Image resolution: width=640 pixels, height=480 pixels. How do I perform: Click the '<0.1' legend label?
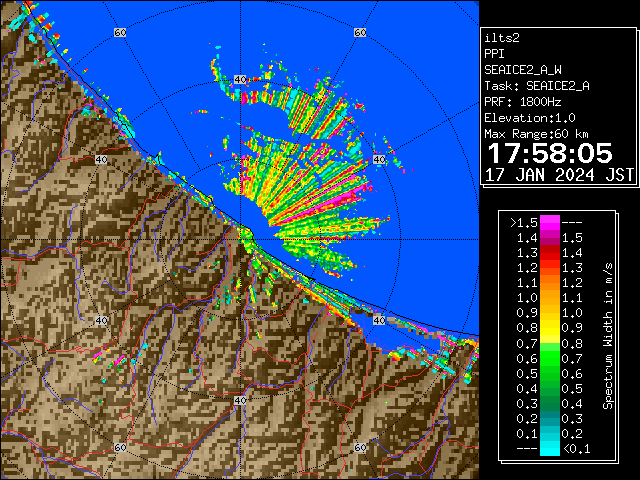point(577,449)
